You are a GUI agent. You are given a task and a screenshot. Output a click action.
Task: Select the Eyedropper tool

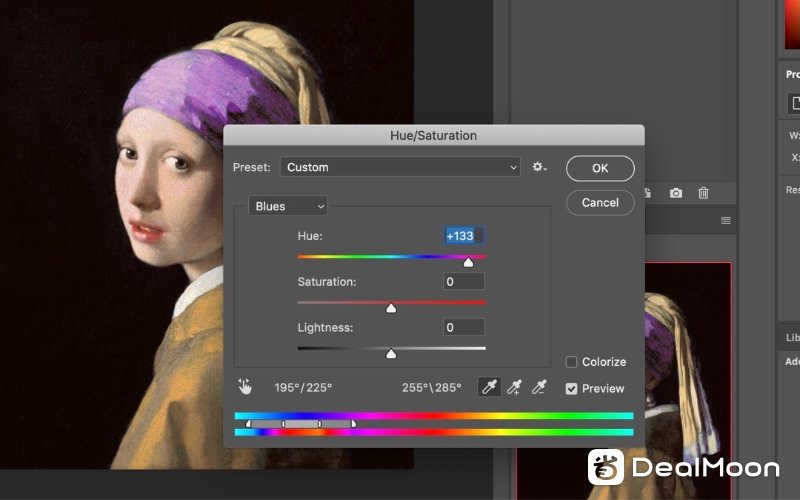(x=489, y=387)
